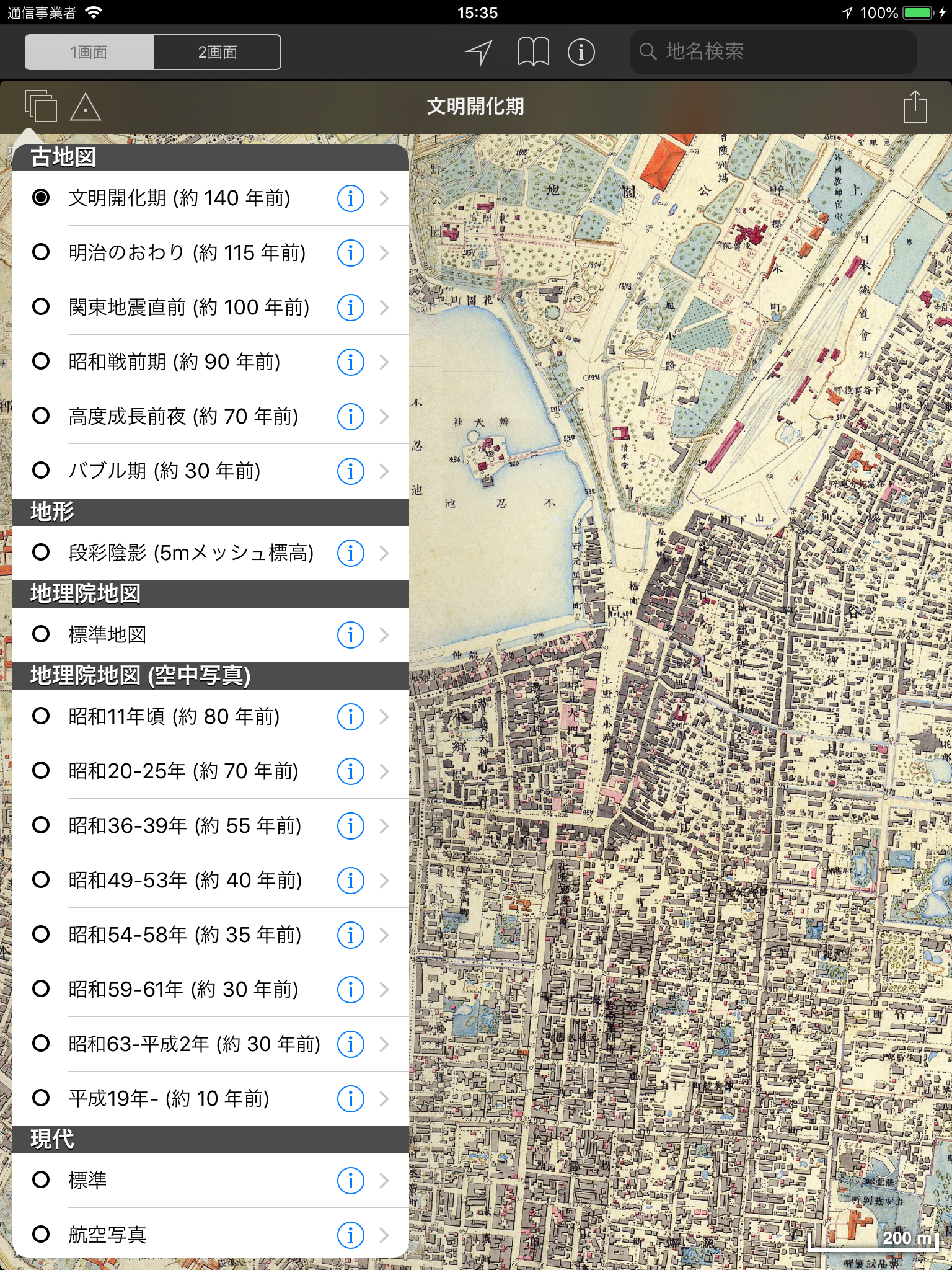Select 昭和戦前期 radio button
Viewport: 952px width, 1270px height.
[x=41, y=362]
